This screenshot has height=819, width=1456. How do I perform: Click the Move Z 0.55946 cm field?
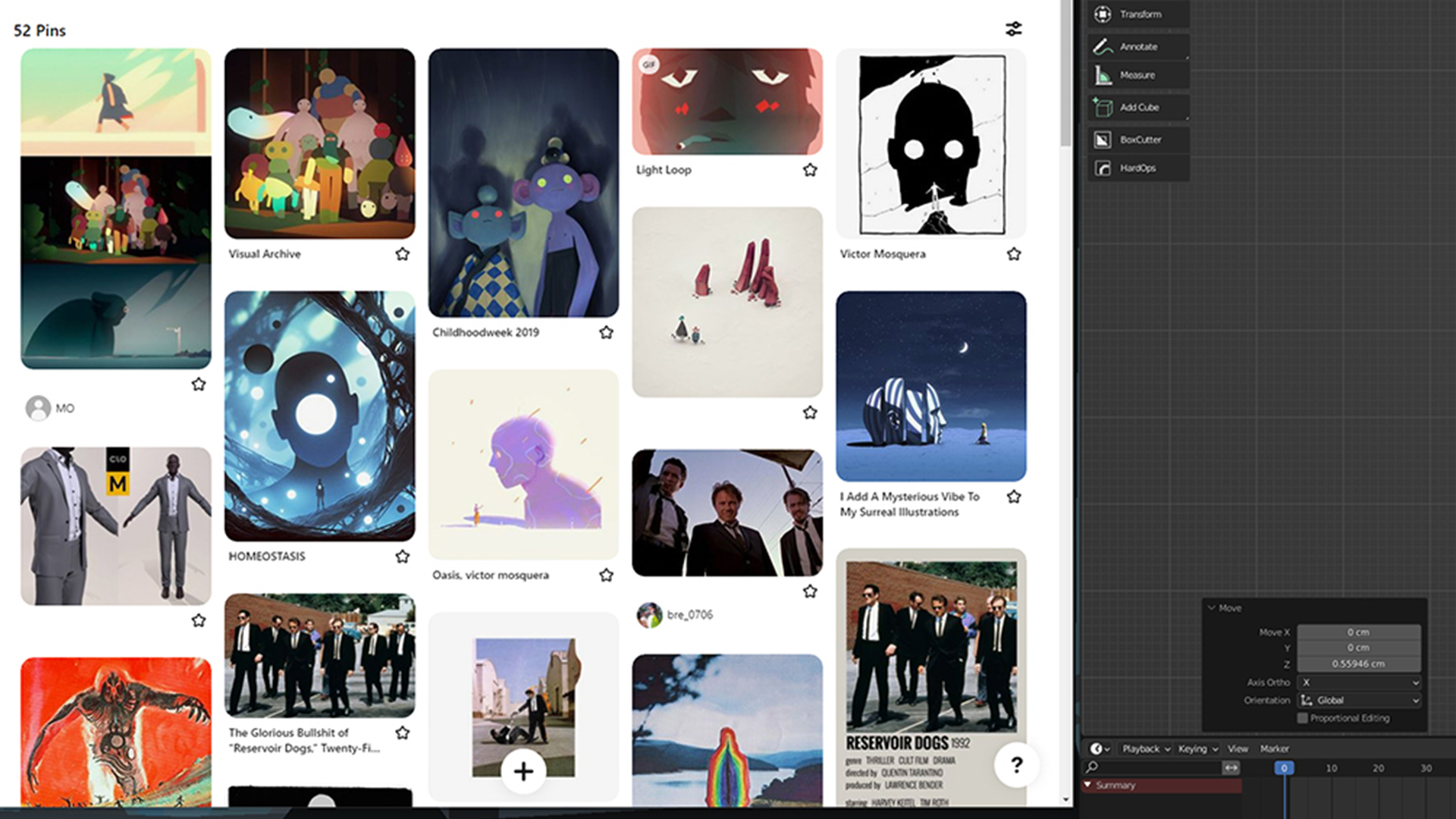(1358, 664)
